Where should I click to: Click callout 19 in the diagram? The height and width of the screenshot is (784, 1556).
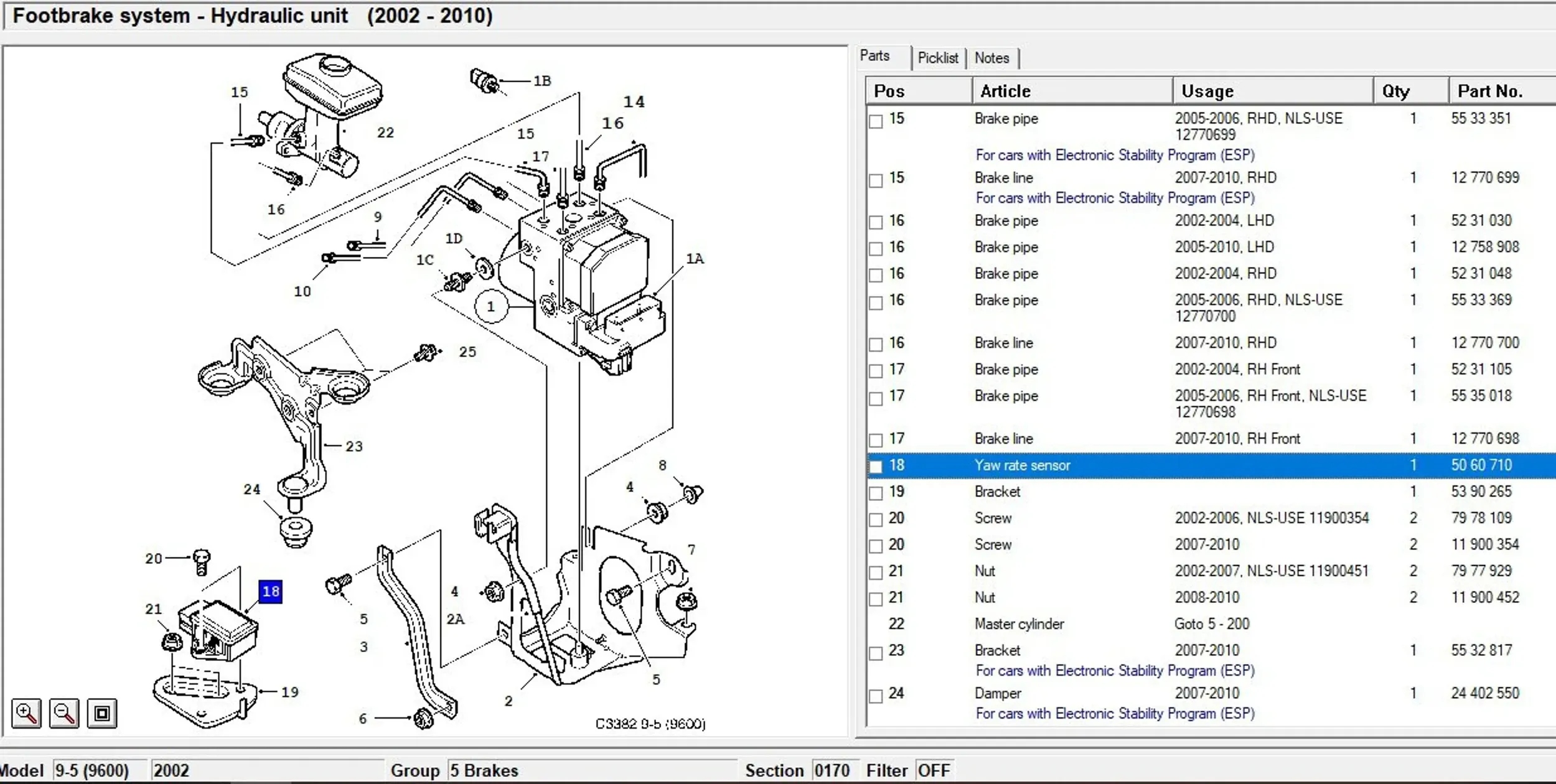click(290, 692)
